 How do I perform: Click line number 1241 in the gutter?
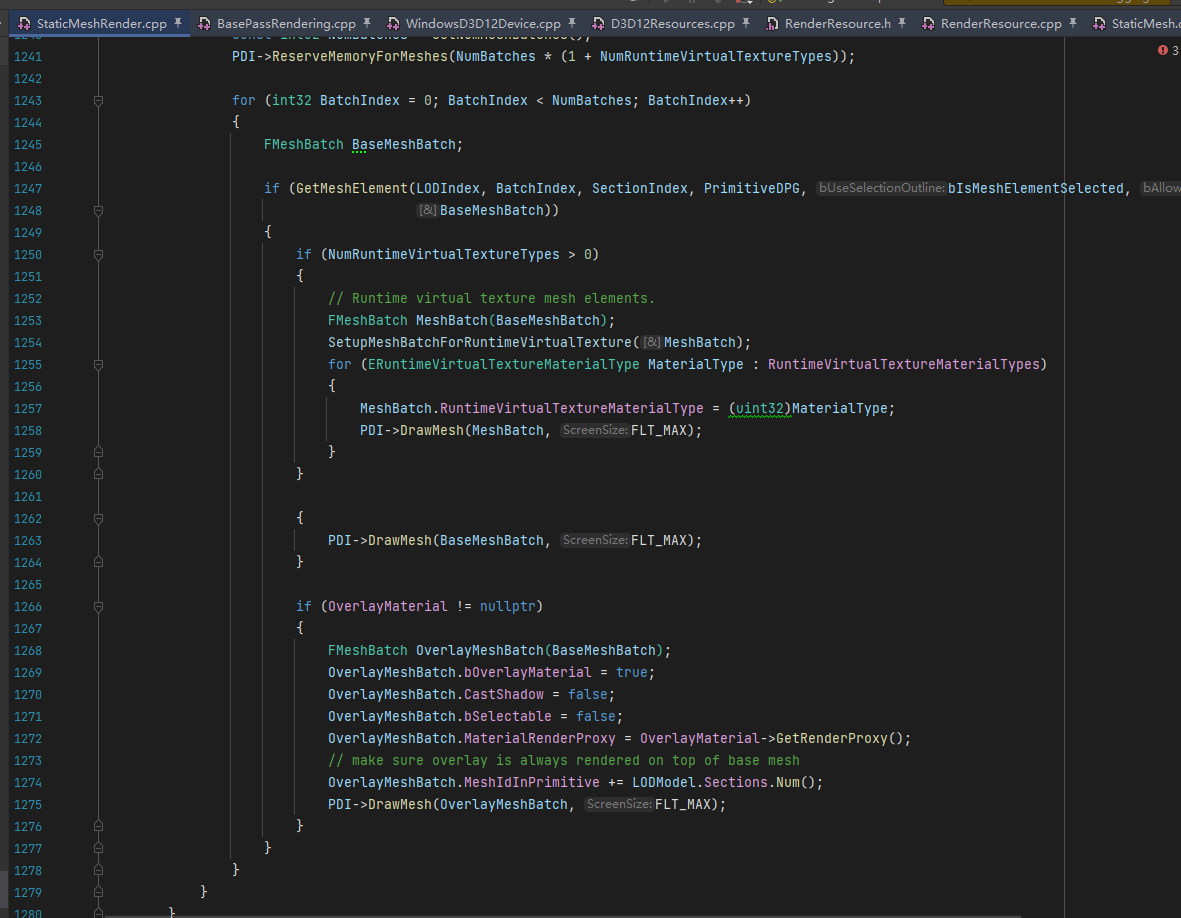click(28, 56)
